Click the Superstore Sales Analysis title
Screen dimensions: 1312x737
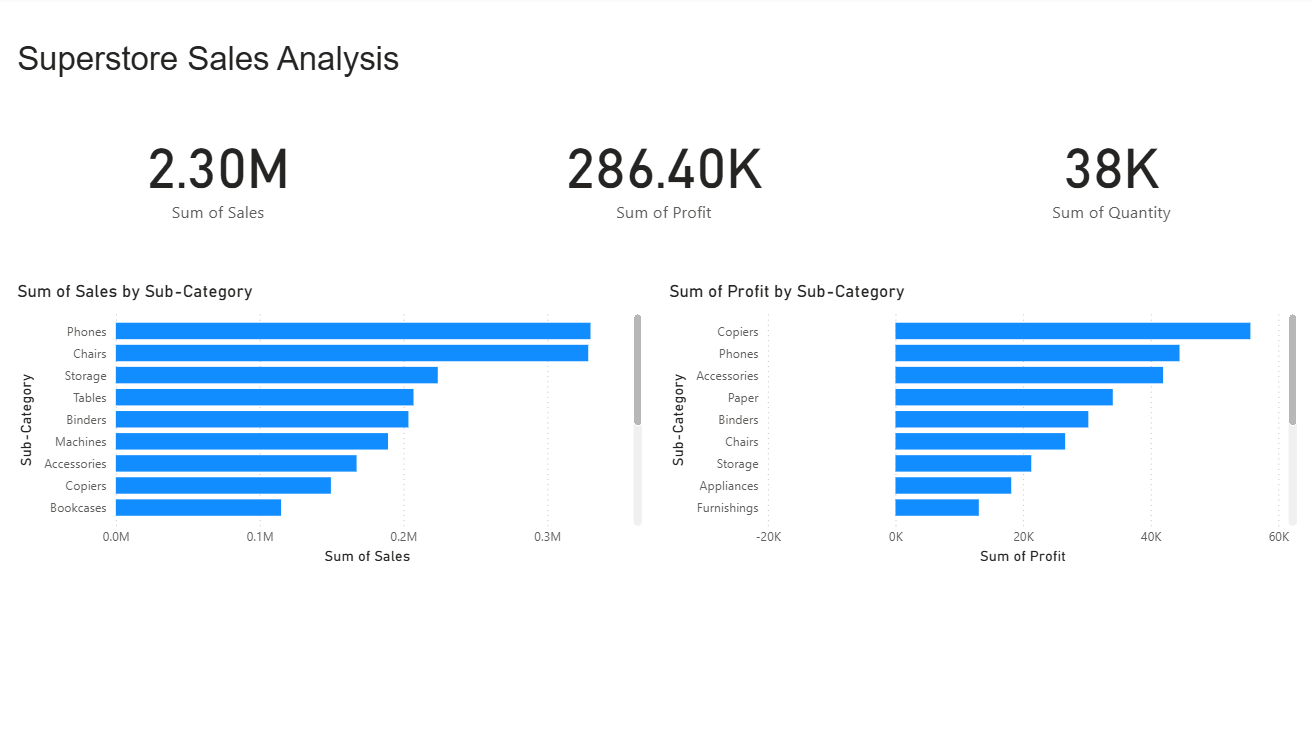208,59
